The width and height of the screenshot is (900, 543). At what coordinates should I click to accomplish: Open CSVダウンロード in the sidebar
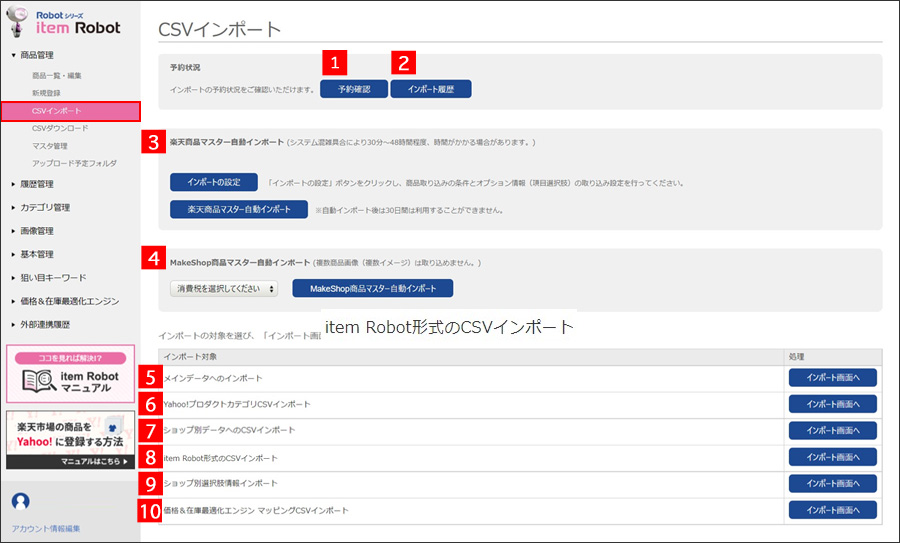pyautogui.click(x=60, y=129)
